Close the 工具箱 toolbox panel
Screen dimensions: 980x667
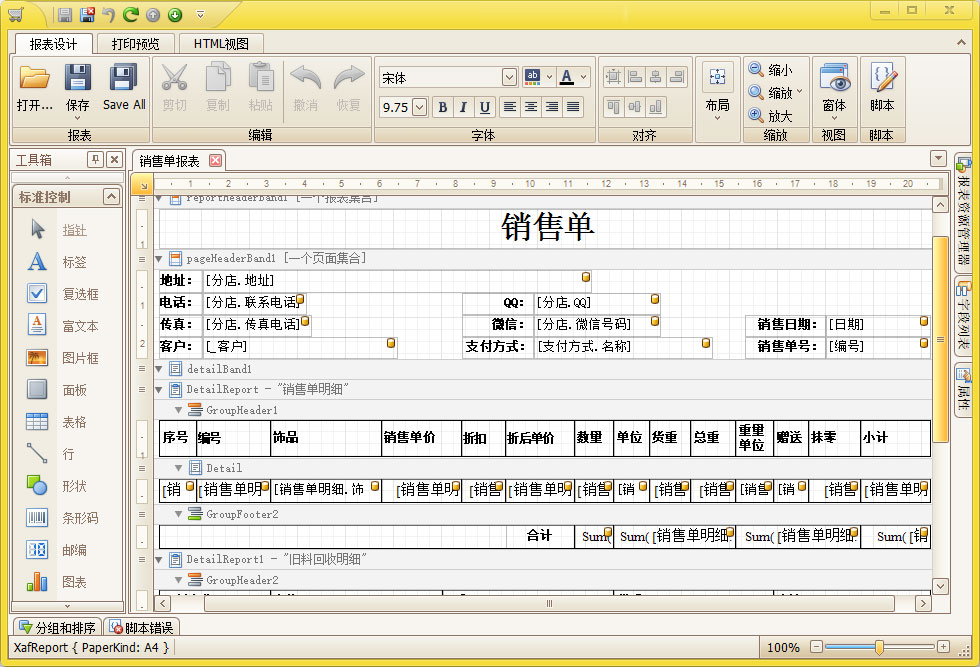[114, 159]
